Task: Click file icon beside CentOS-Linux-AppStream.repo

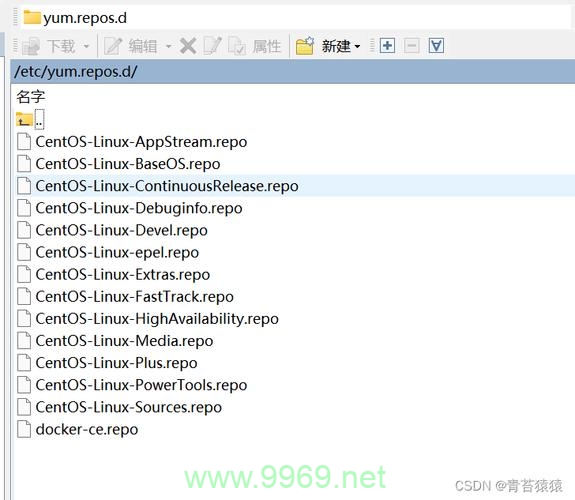Action: pyautogui.click(x=24, y=142)
